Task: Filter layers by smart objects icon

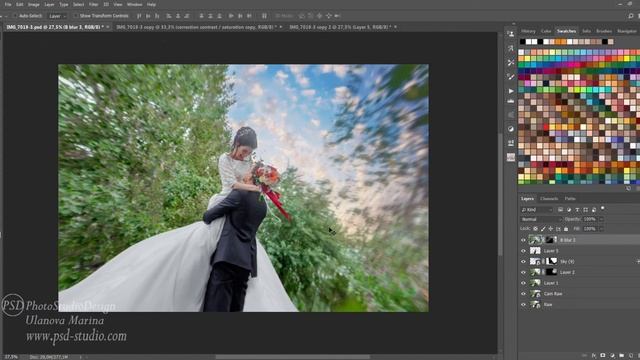Action: 594,210
